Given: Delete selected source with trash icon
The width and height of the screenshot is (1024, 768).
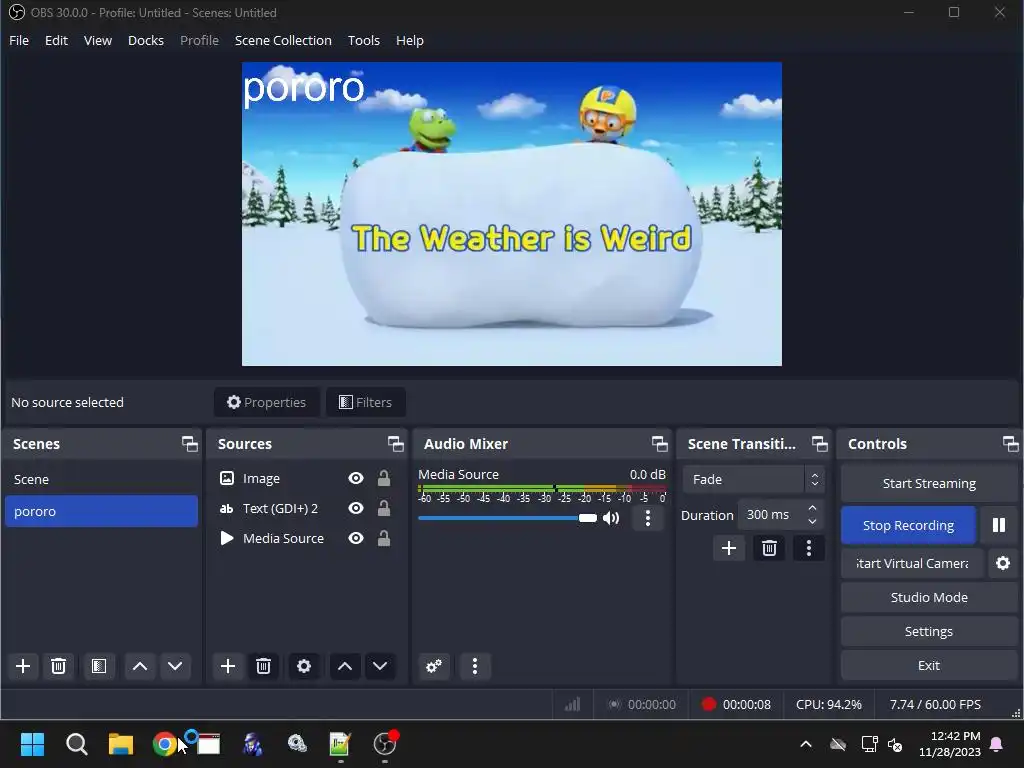Looking at the screenshot, I should pos(263,666).
